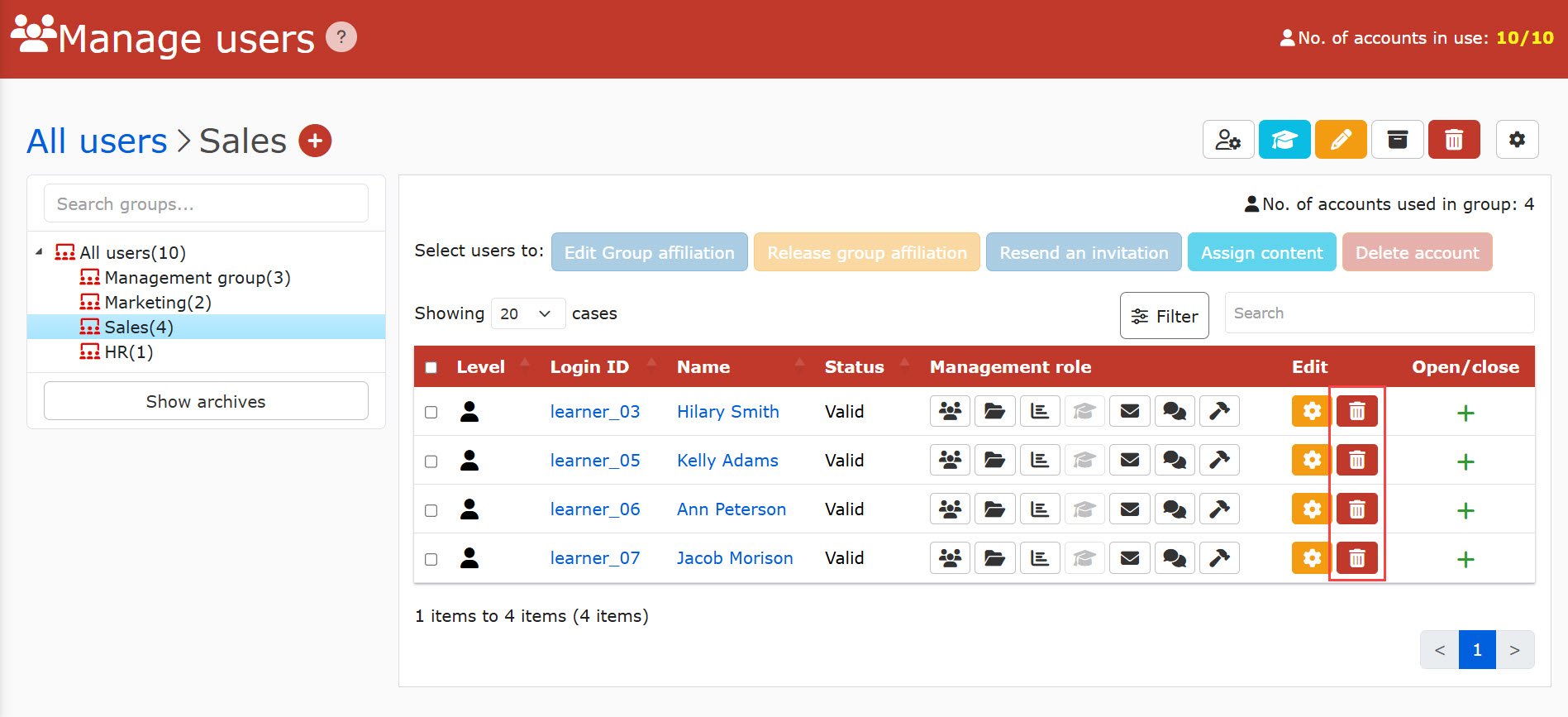The image size is (1568, 717).
Task: Edit learner_06 with orange gear icon
Action: (1312, 509)
